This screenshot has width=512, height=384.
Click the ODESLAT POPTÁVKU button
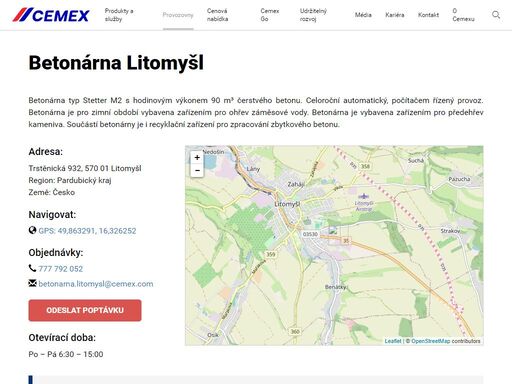click(x=85, y=310)
